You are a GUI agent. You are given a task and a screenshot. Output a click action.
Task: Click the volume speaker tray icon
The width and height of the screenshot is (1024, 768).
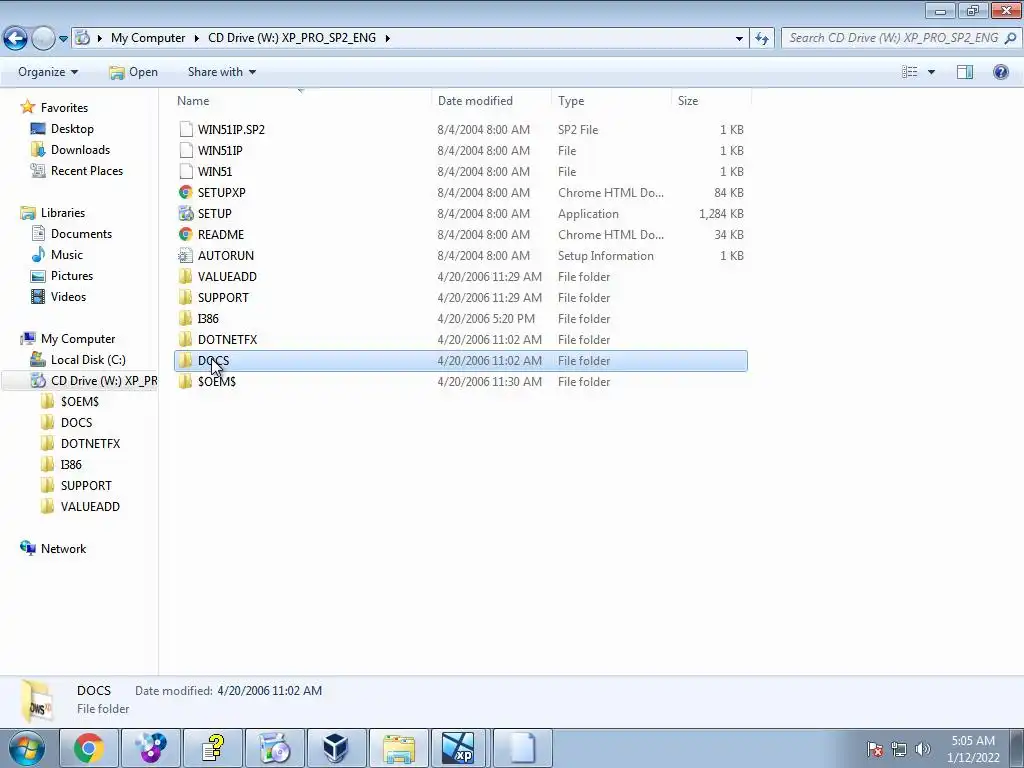923,748
